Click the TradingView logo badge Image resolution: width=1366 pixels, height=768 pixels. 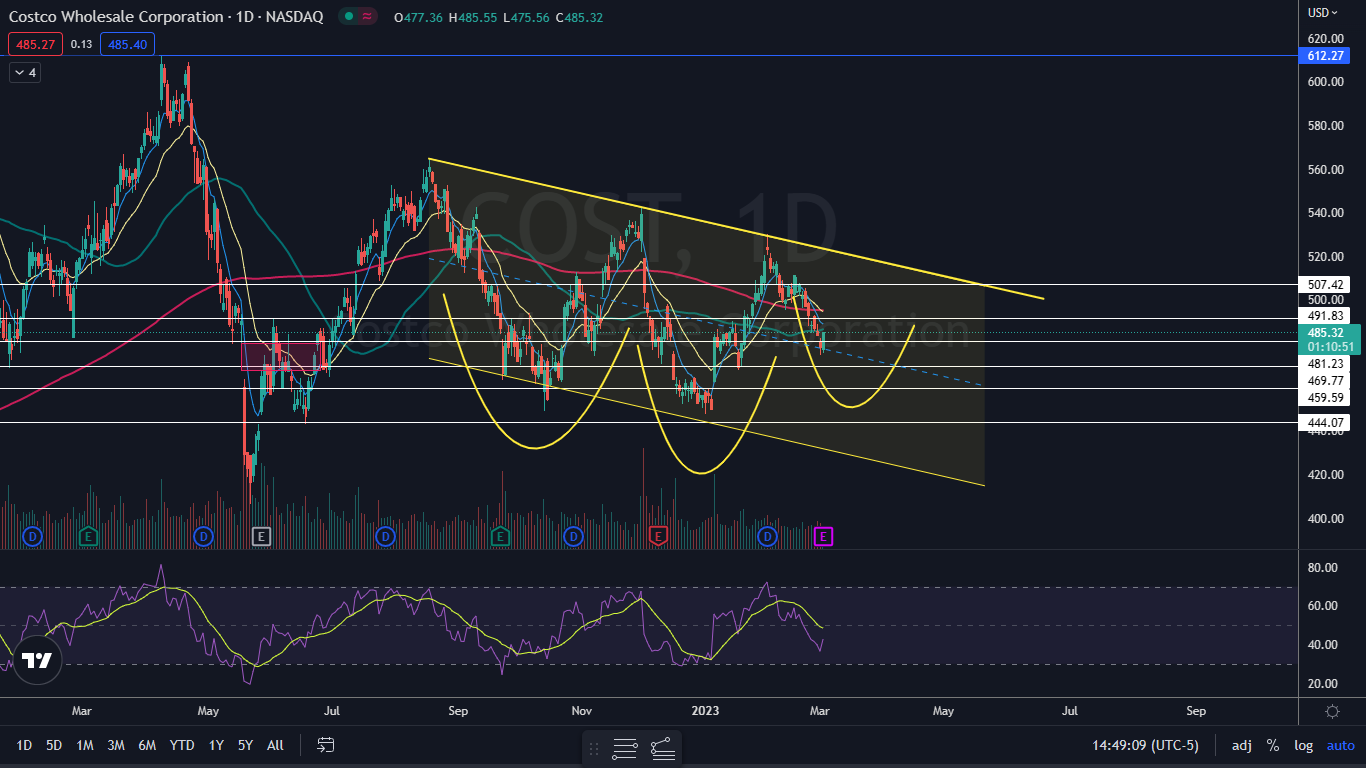[37, 660]
